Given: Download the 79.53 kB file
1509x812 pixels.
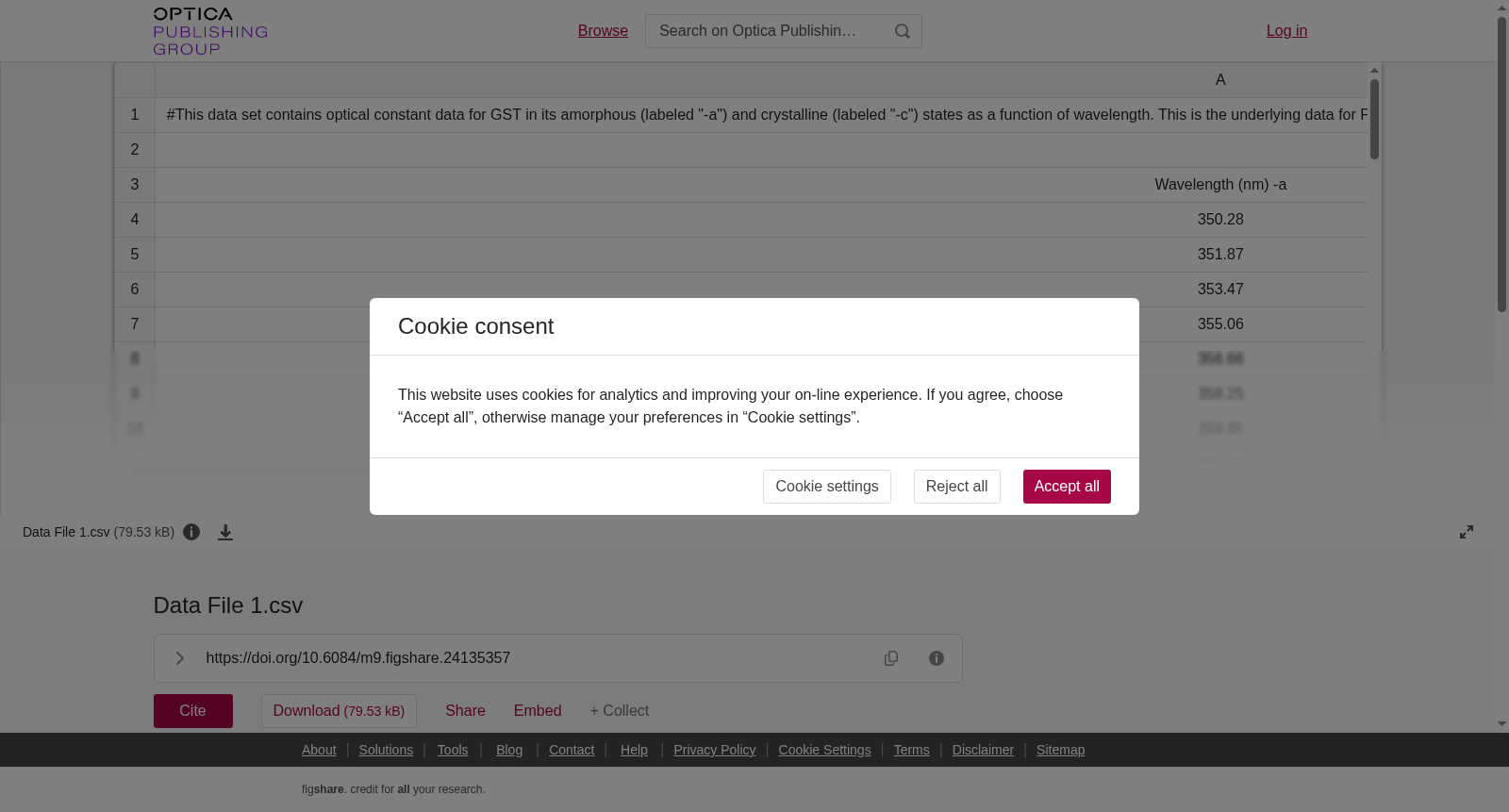Looking at the screenshot, I should tap(339, 711).
